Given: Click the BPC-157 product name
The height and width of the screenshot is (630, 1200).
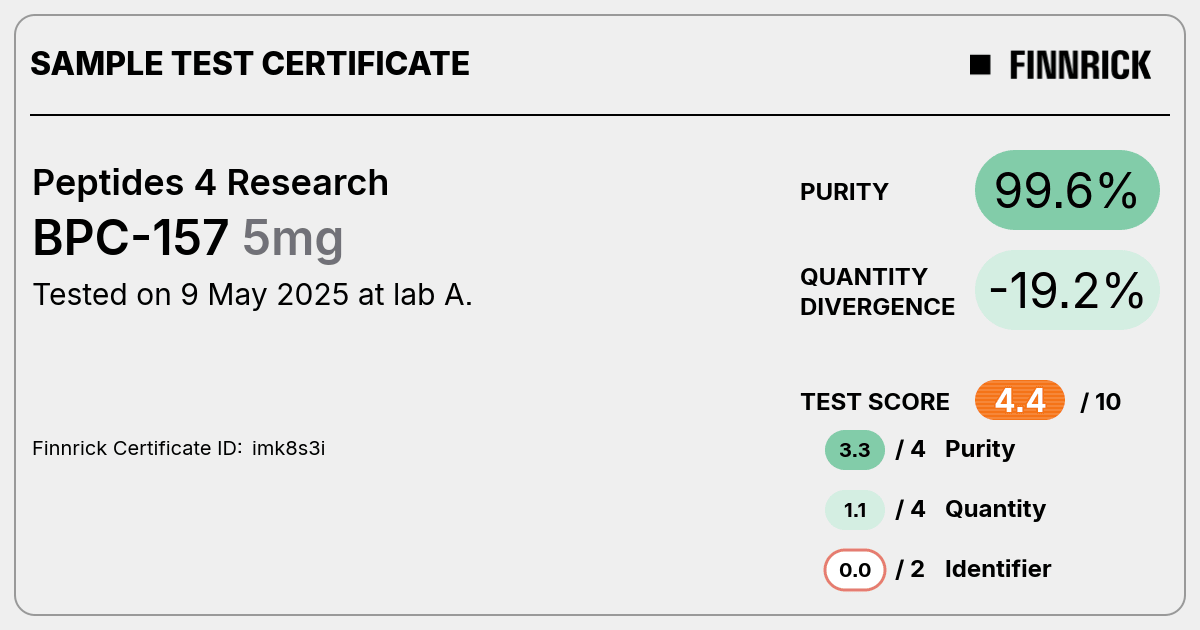Looking at the screenshot, I should (x=131, y=238).
